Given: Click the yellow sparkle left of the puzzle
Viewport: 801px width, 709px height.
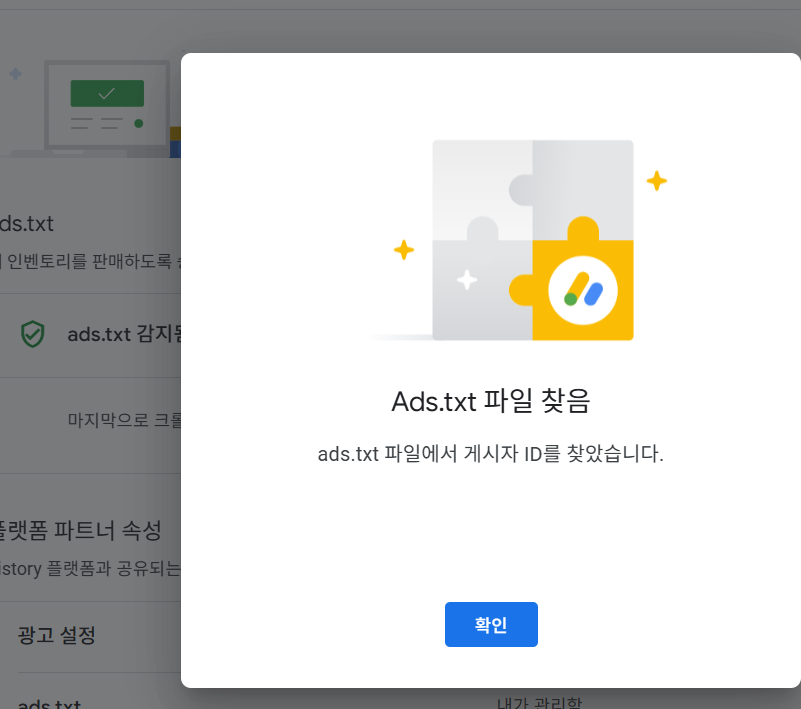Looking at the screenshot, I should click(403, 251).
